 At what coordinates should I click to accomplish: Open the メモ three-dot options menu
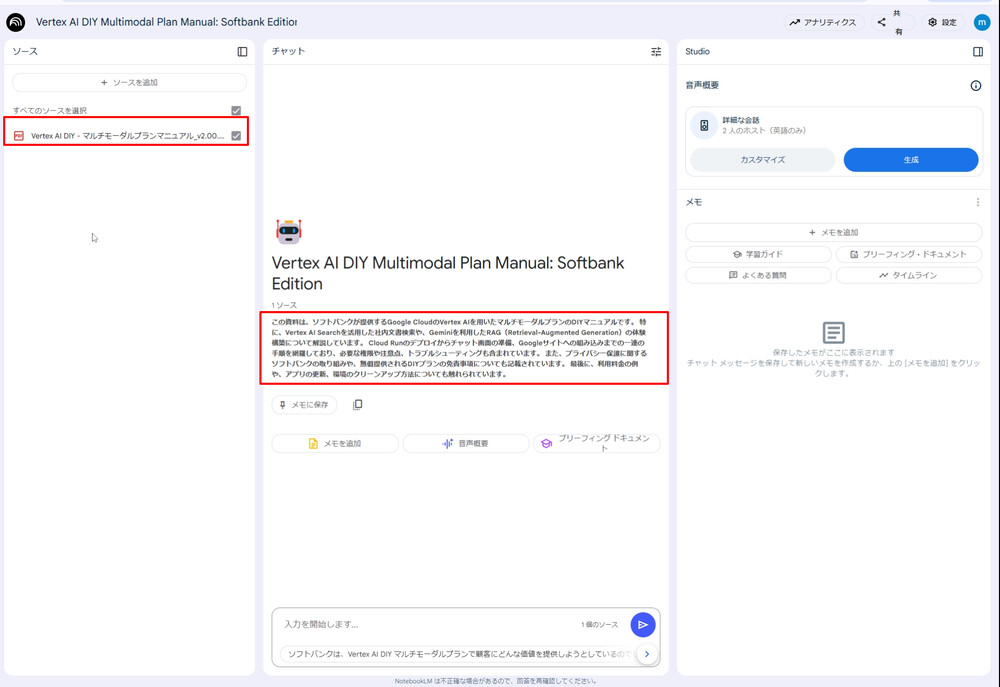tap(978, 202)
